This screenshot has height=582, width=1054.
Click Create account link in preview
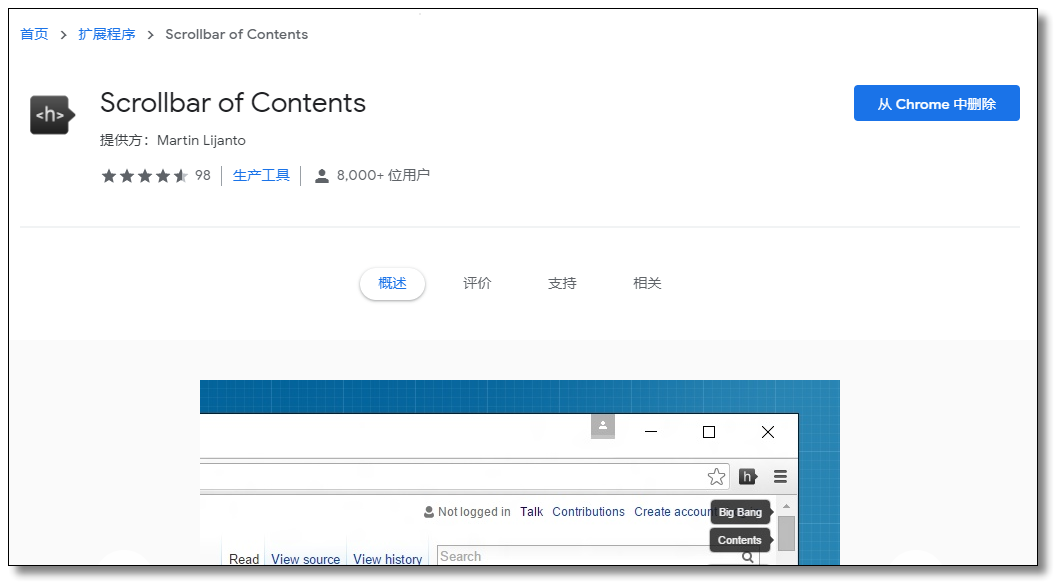(x=673, y=512)
